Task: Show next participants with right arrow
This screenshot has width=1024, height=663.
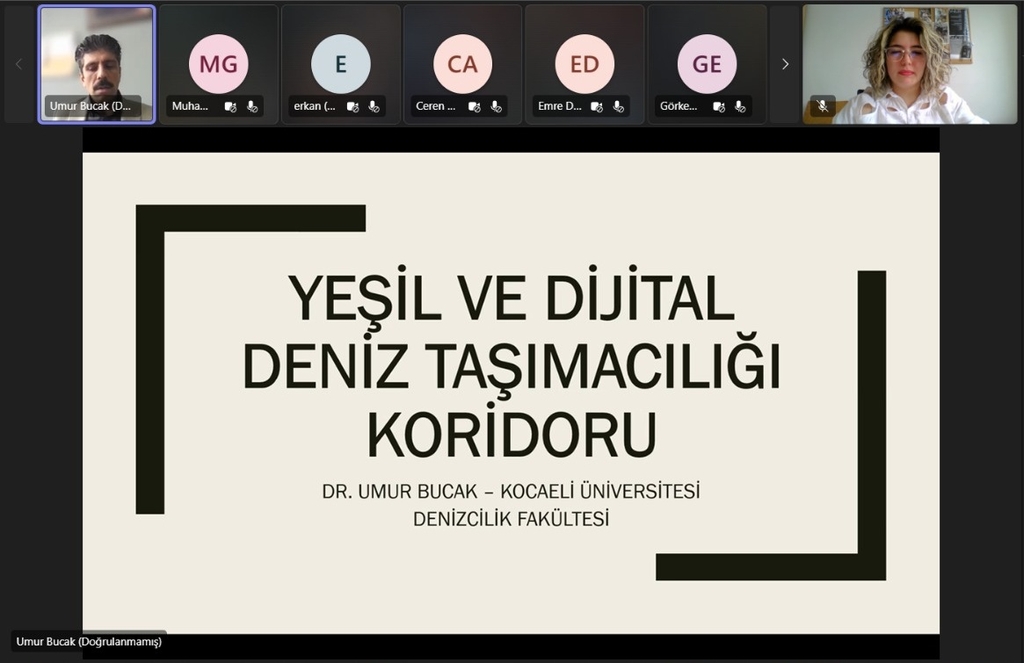Action: 785,64
